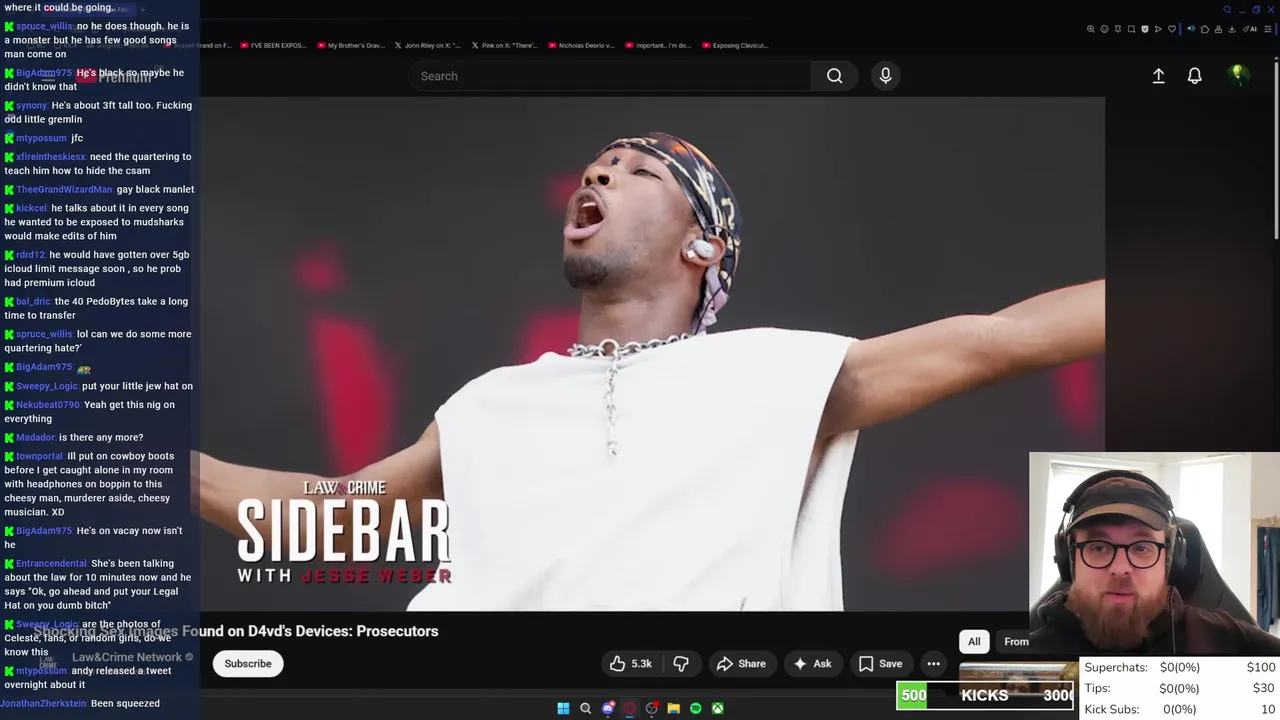
Task: Switch to the "Exposing Clavicul..." tab
Action: [x=736, y=45]
